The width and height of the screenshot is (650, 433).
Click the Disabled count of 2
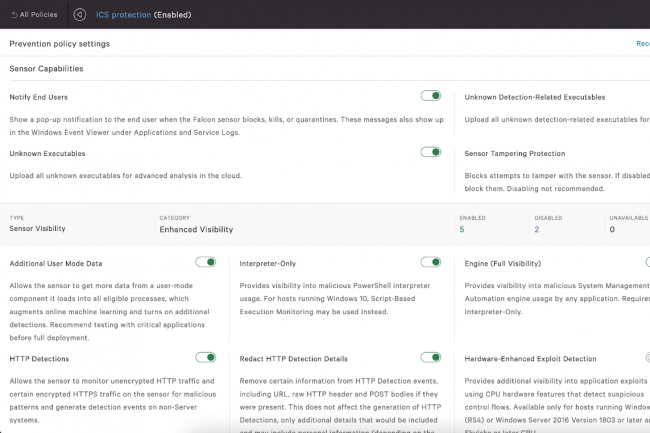pyautogui.click(x=536, y=229)
